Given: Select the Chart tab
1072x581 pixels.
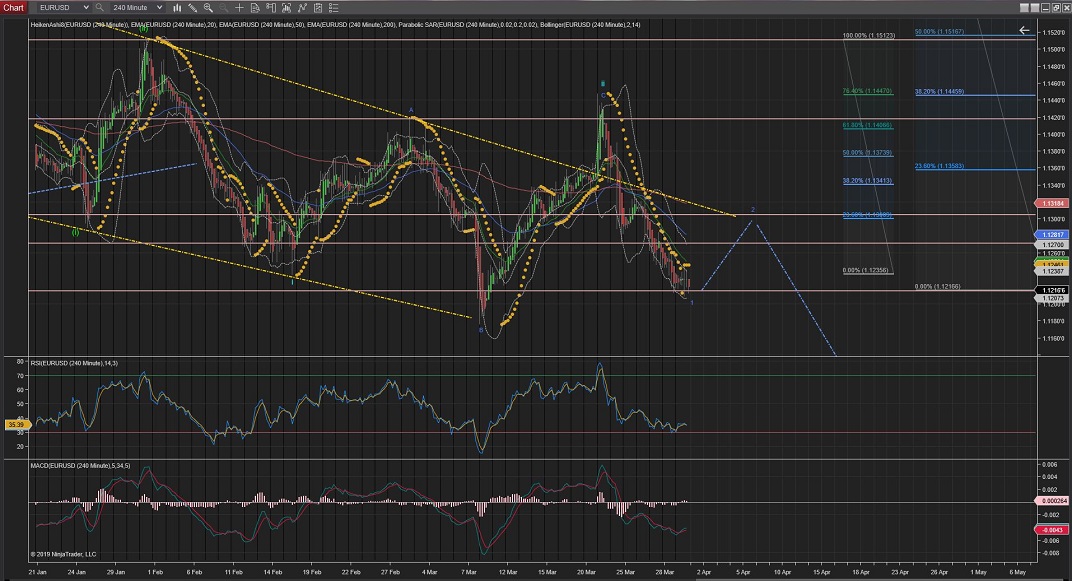Looking at the screenshot, I should [x=14, y=8].
